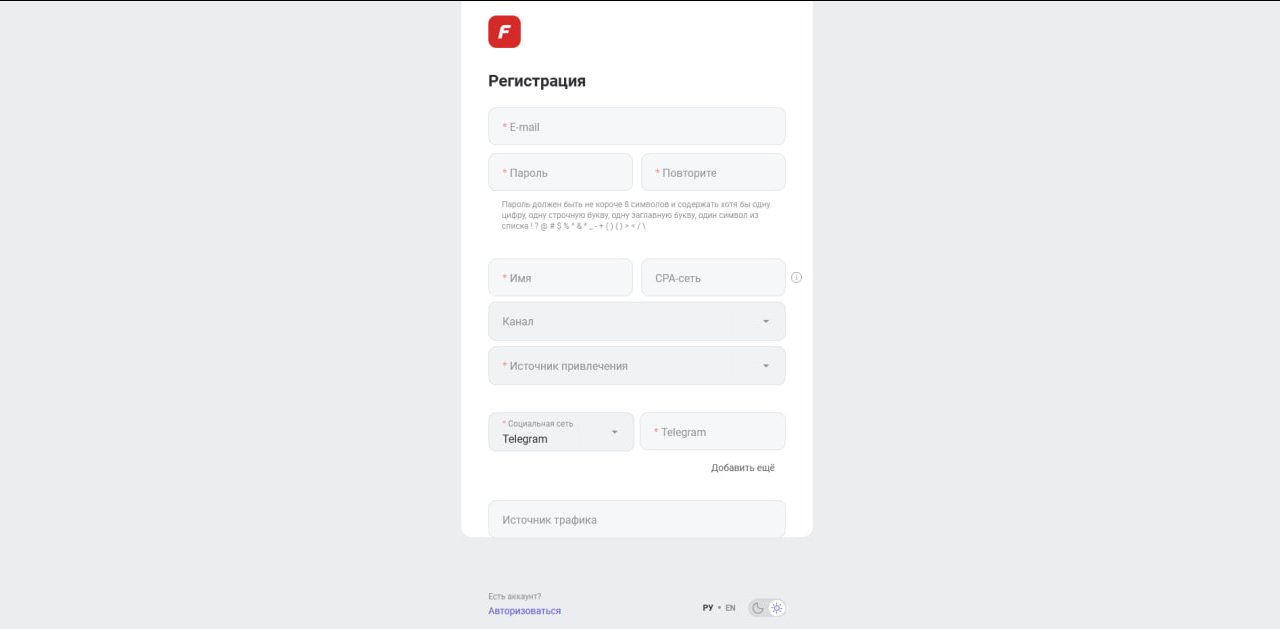1280x629 pixels.
Task: Click the Канал dropdown arrow
Action: click(766, 322)
